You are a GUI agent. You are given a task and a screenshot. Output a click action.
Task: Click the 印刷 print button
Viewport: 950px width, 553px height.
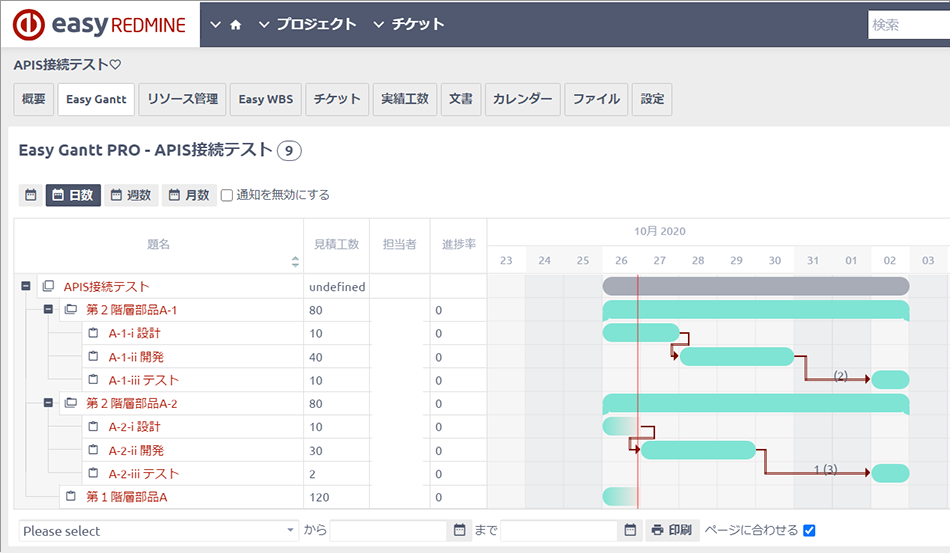pos(672,531)
